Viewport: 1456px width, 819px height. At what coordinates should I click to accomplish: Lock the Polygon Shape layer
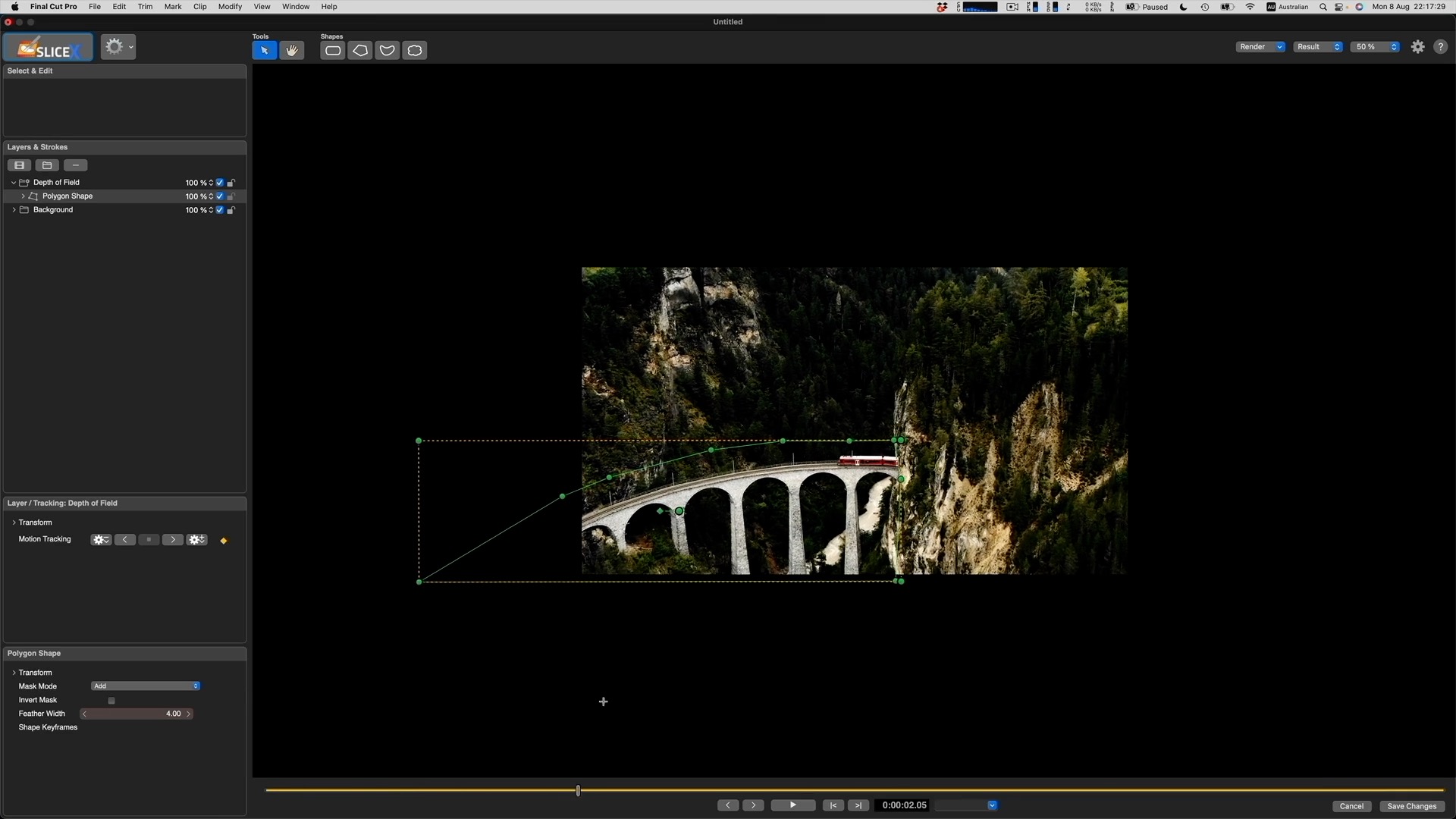(231, 196)
